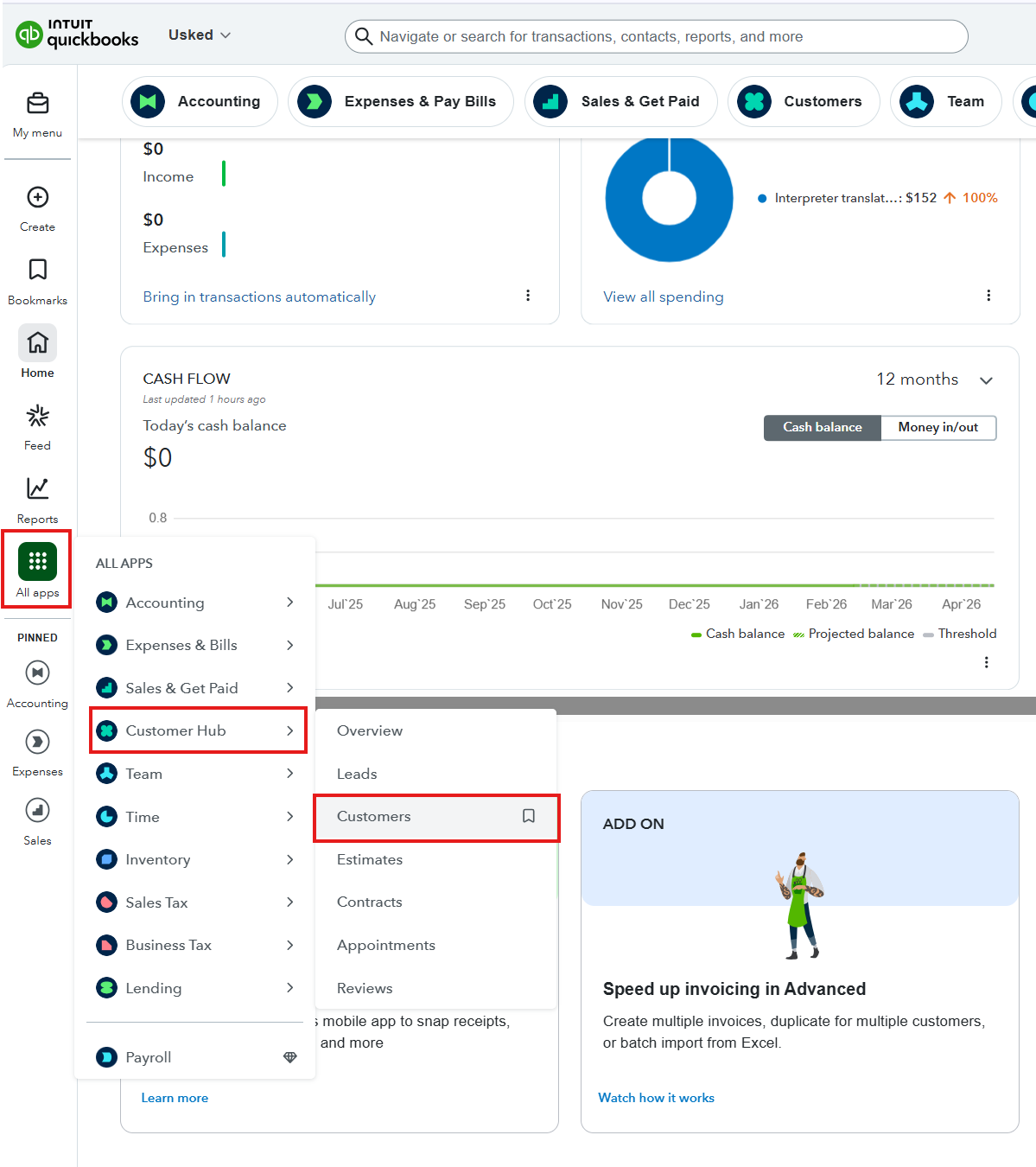Expand the Business Tax submenu arrow

290,945
